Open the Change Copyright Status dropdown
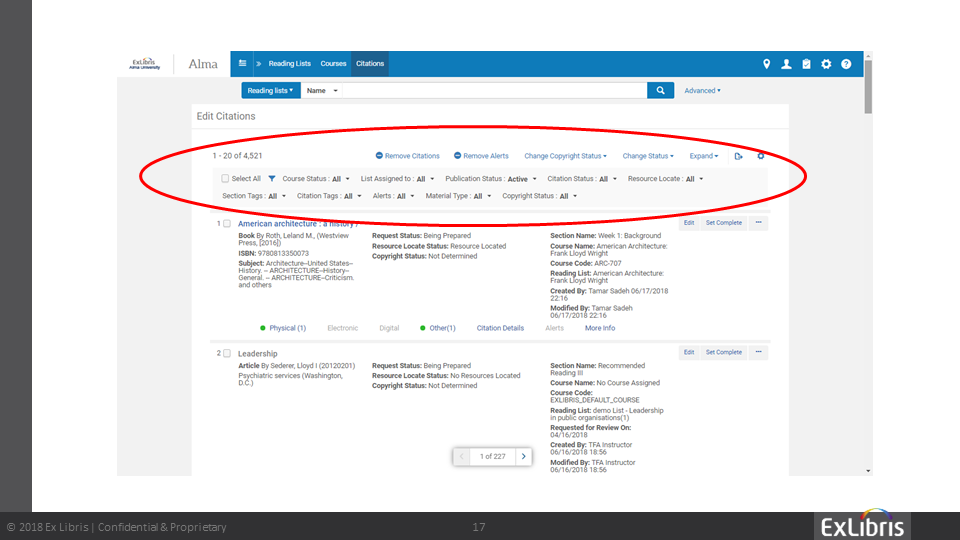Screen dimensions: 960x540 (x=566, y=156)
